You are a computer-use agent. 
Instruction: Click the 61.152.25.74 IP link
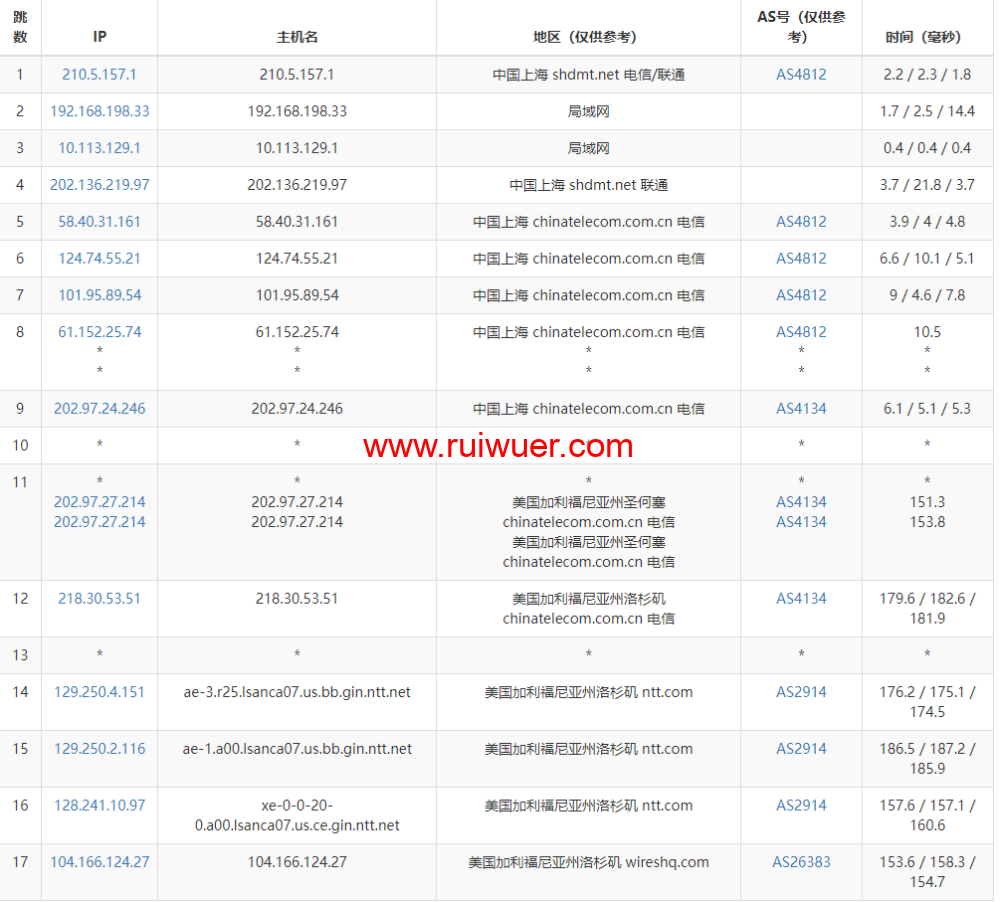point(99,332)
